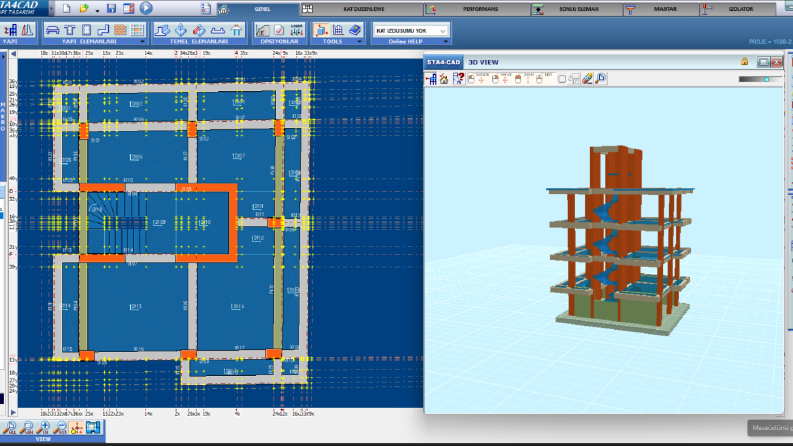Toggle the lock icon in 3D view title
The height and width of the screenshot is (446, 793).
(x=744, y=62)
